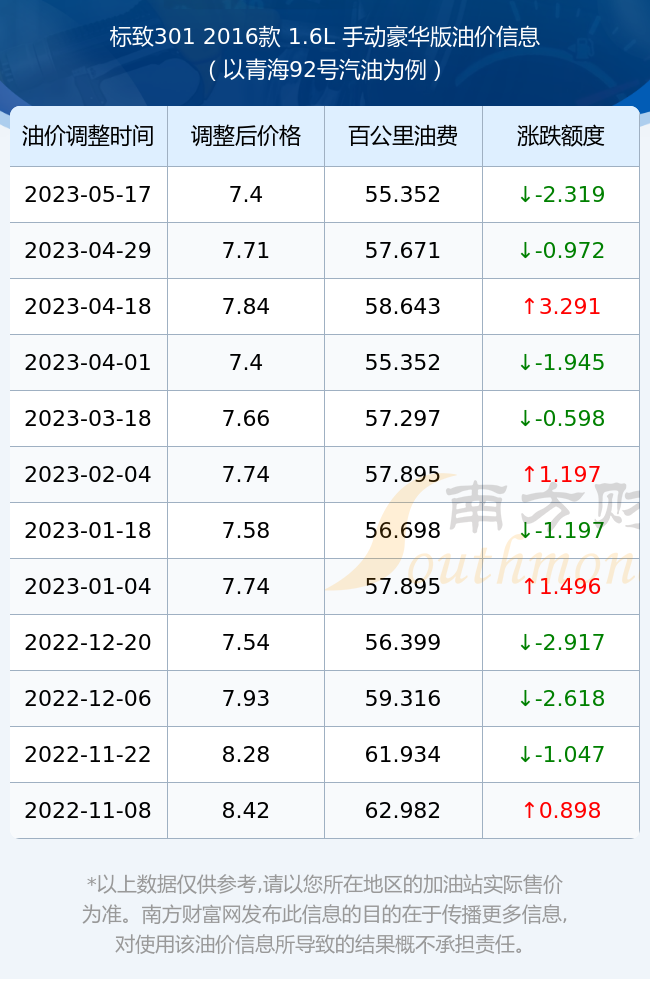Click fuel cost value 62.982
The height and width of the screenshot is (1000, 650).
click(x=403, y=810)
